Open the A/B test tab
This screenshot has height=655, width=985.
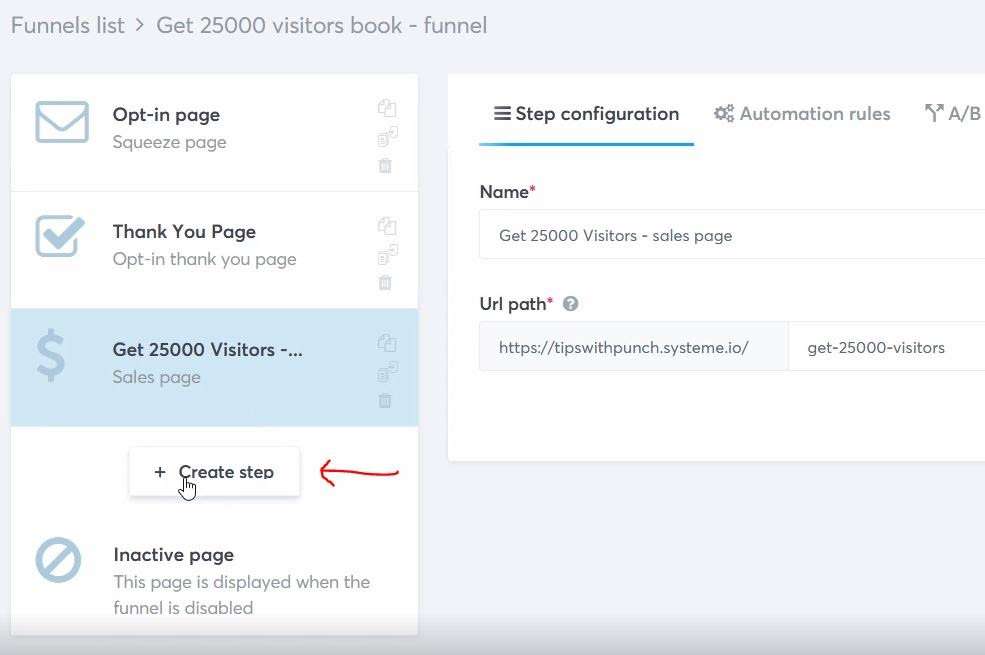(954, 114)
